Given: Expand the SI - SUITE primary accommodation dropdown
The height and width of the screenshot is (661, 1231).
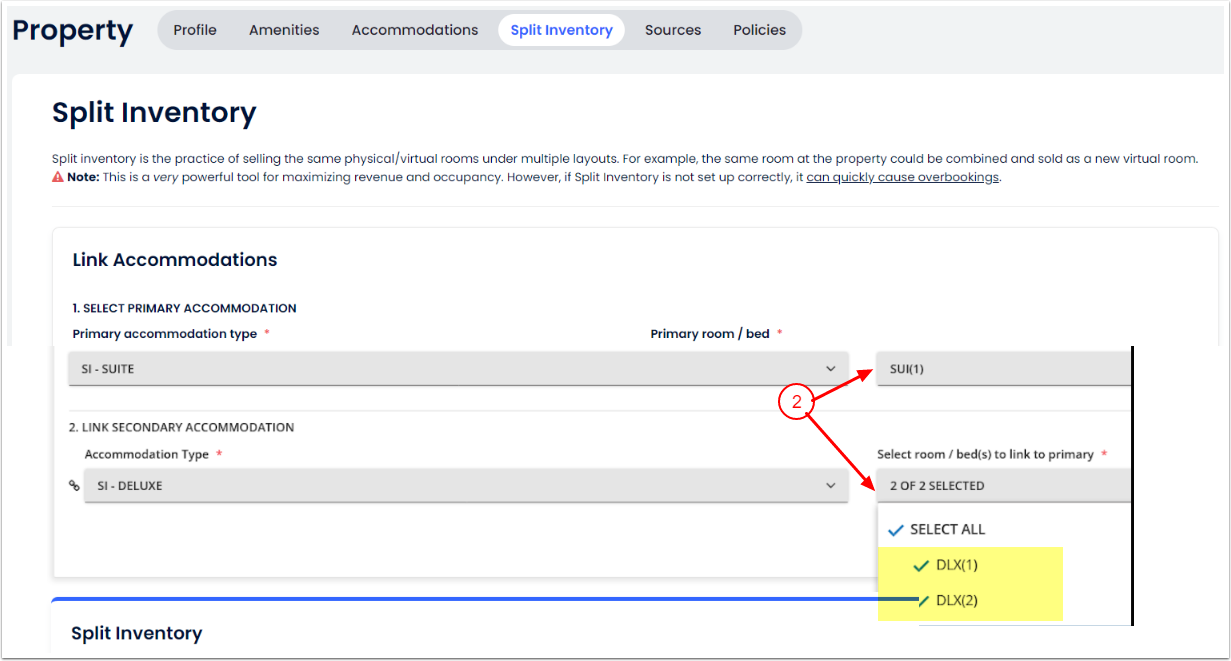Looking at the screenshot, I should (458, 369).
